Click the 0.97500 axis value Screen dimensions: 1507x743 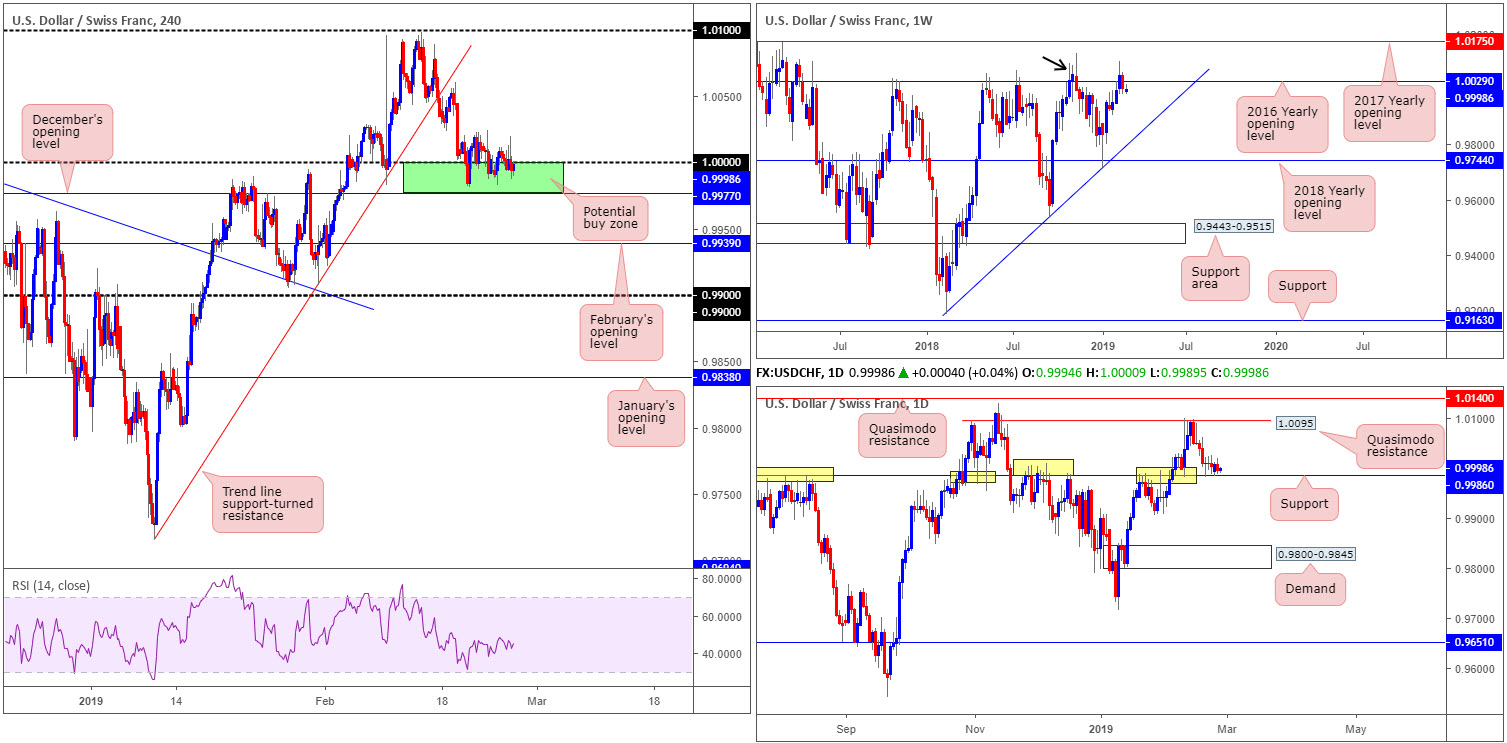point(722,495)
